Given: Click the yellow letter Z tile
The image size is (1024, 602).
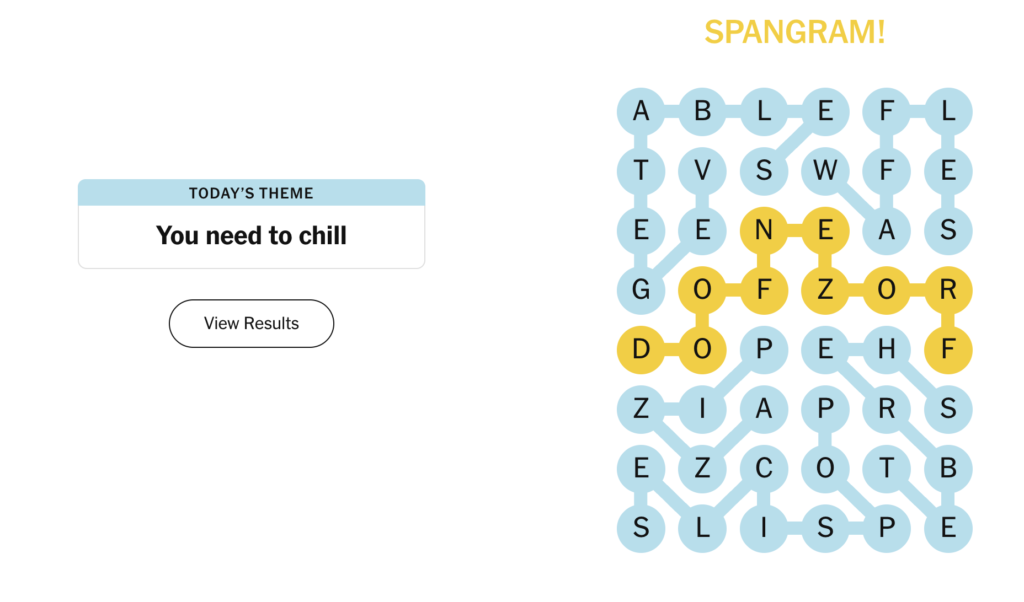Looking at the screenshot, I should point(825,291).
